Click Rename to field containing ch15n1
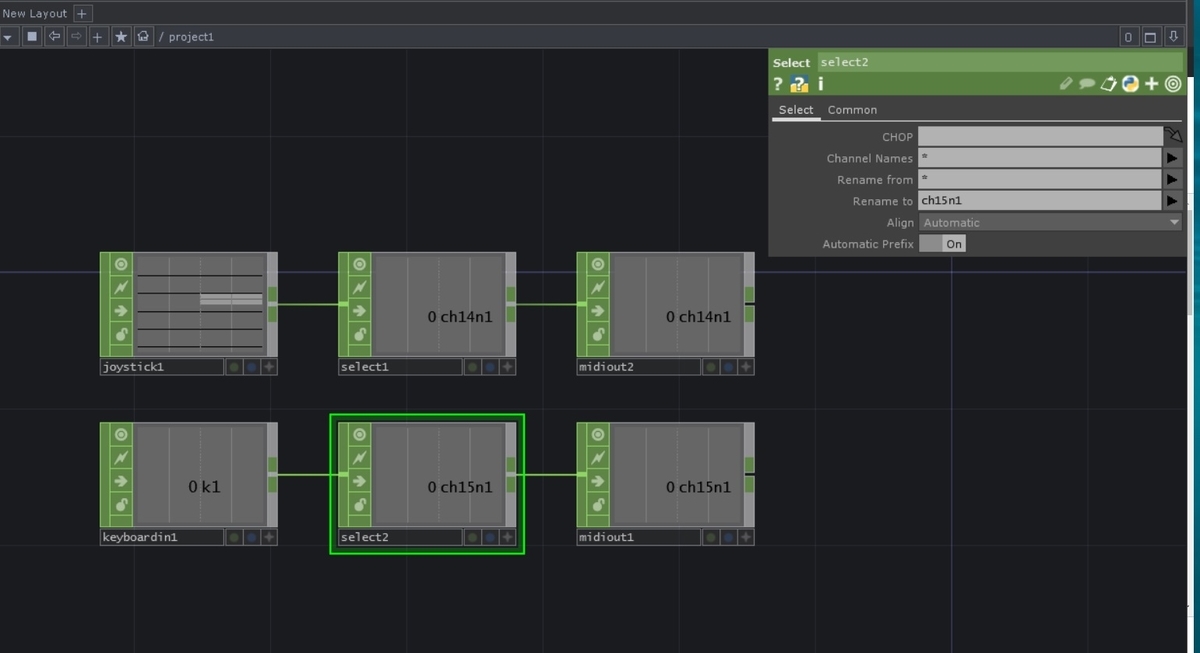The image size is (1200, 653). [1039, 201]
